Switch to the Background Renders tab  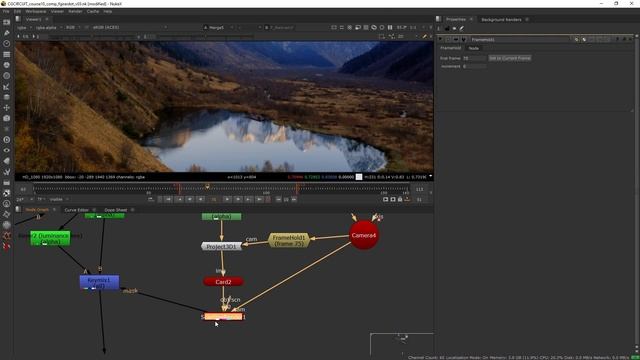pyautogui.click(x=501, y=20)
